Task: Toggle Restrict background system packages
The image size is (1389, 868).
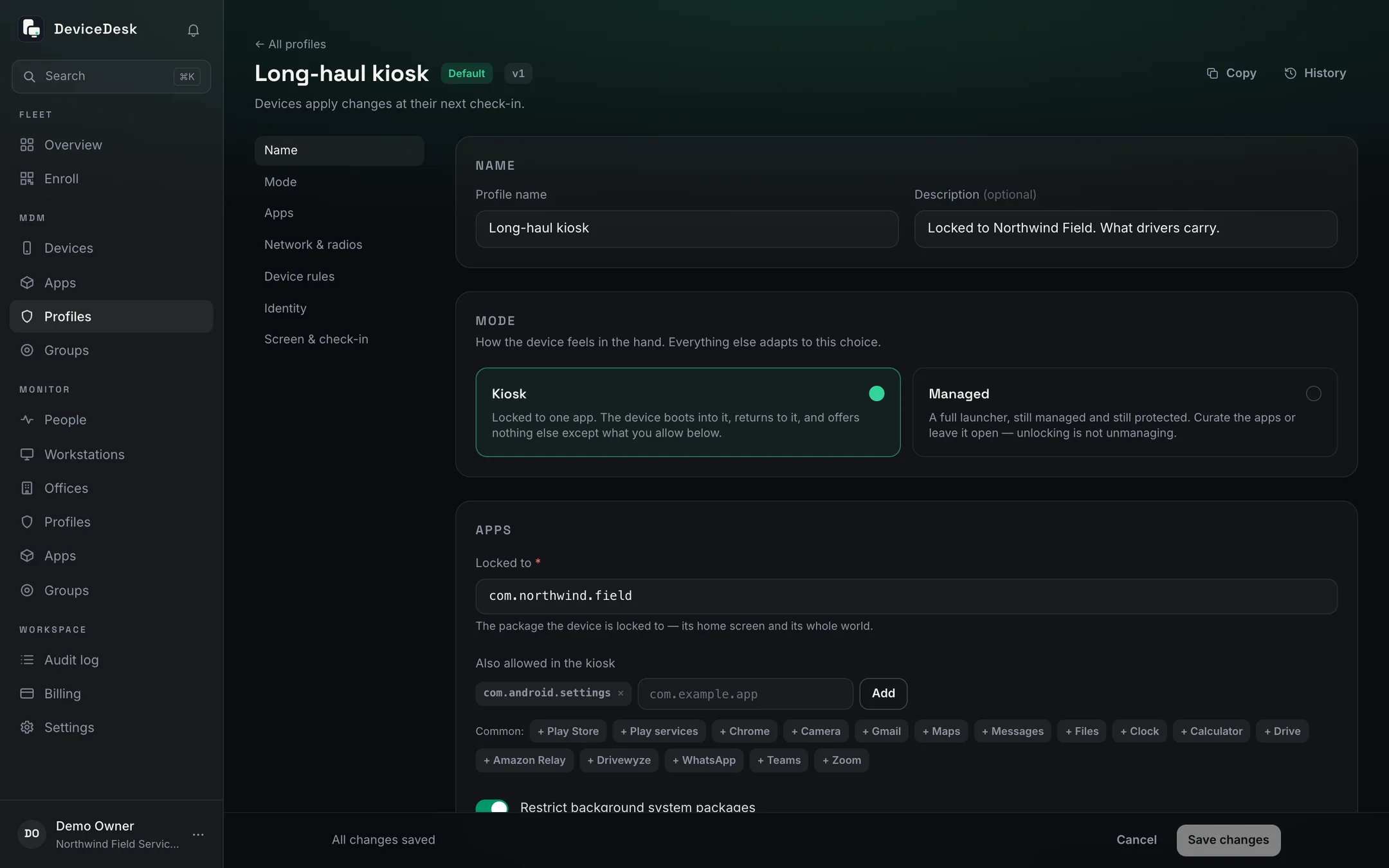Action: point(492,807)
